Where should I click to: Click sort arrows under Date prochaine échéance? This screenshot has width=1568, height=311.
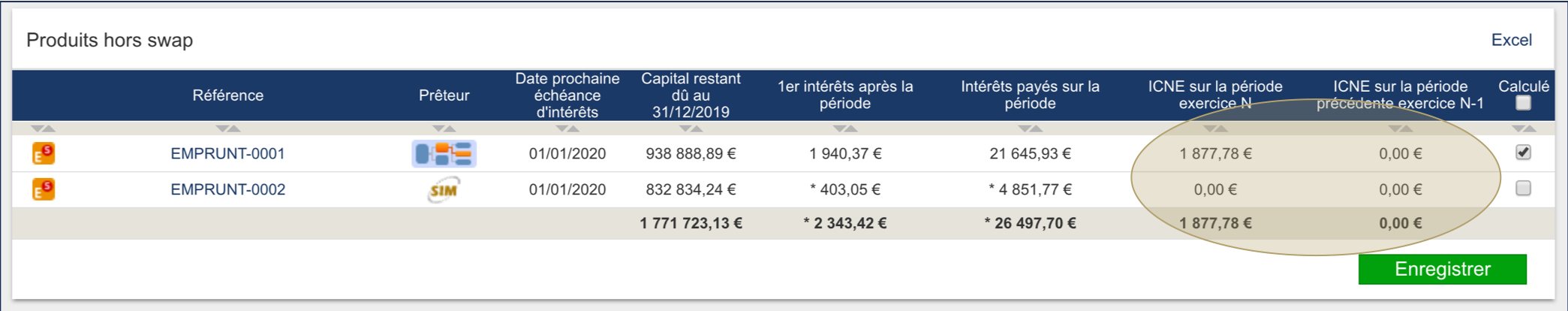[567, 128]
